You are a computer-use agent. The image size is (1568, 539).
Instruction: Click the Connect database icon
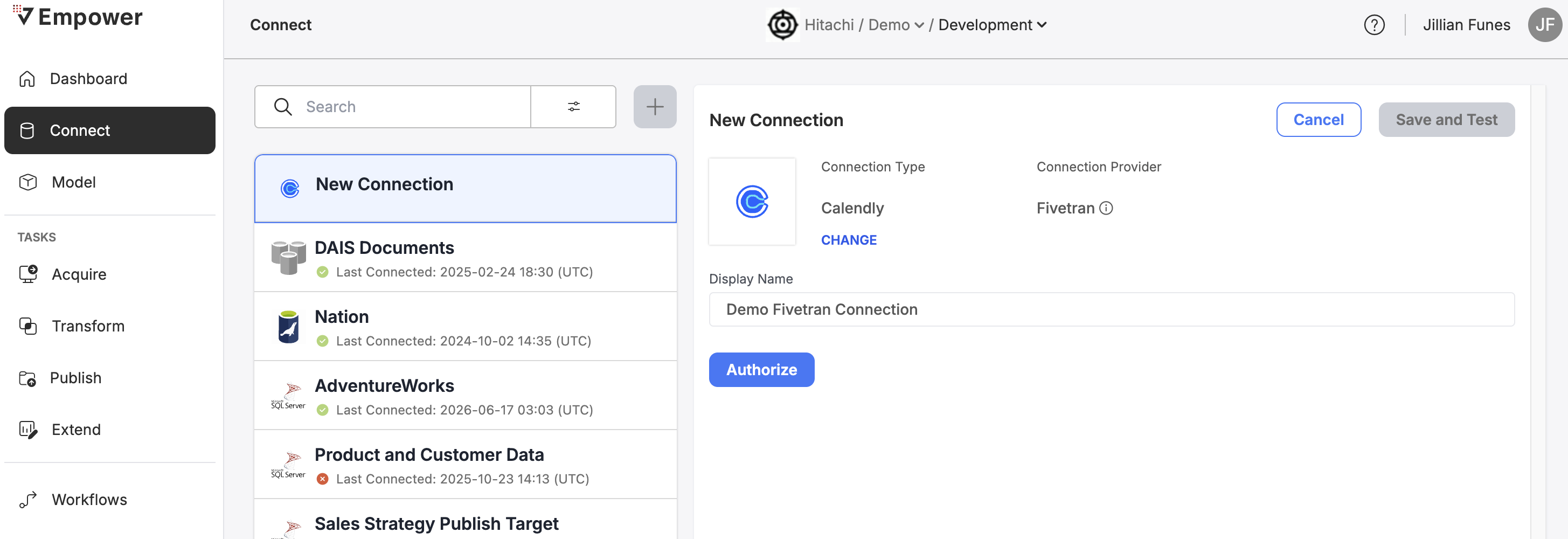click(27, 130)
